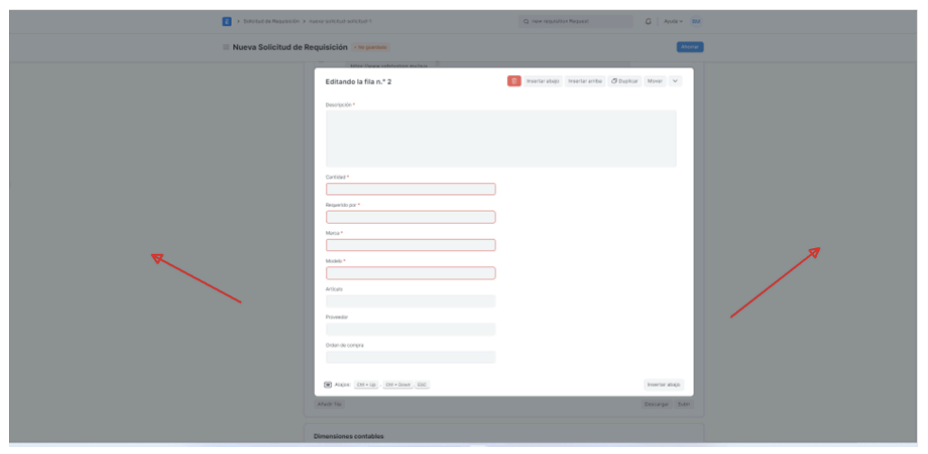Viewport: 928px width, 454px height.
Task: Click the Duplicar button
Action: (x=625, y=81)
